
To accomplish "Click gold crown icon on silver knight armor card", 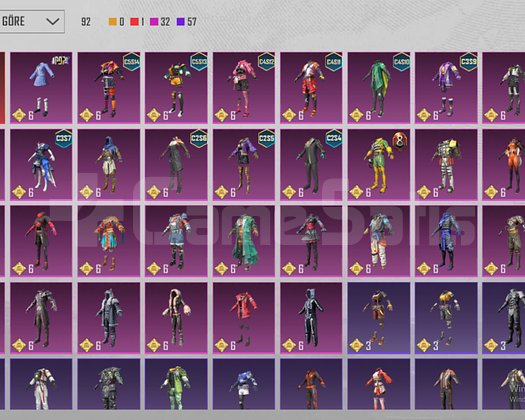I will 424,192.
